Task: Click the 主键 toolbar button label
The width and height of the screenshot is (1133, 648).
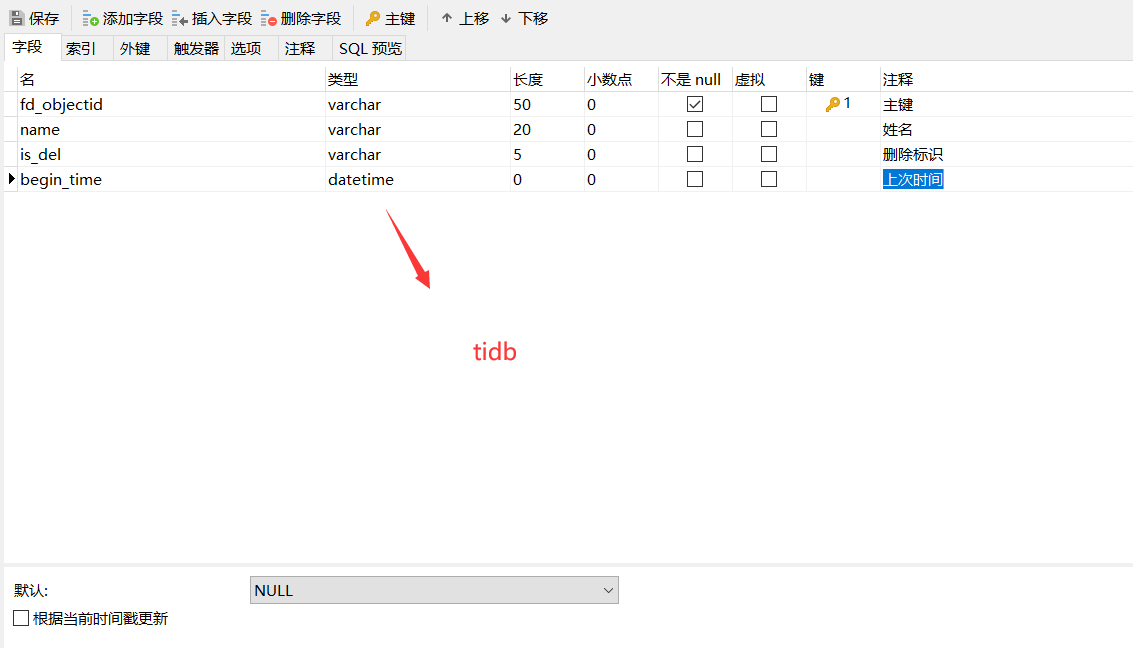Action: click(400, 19)
